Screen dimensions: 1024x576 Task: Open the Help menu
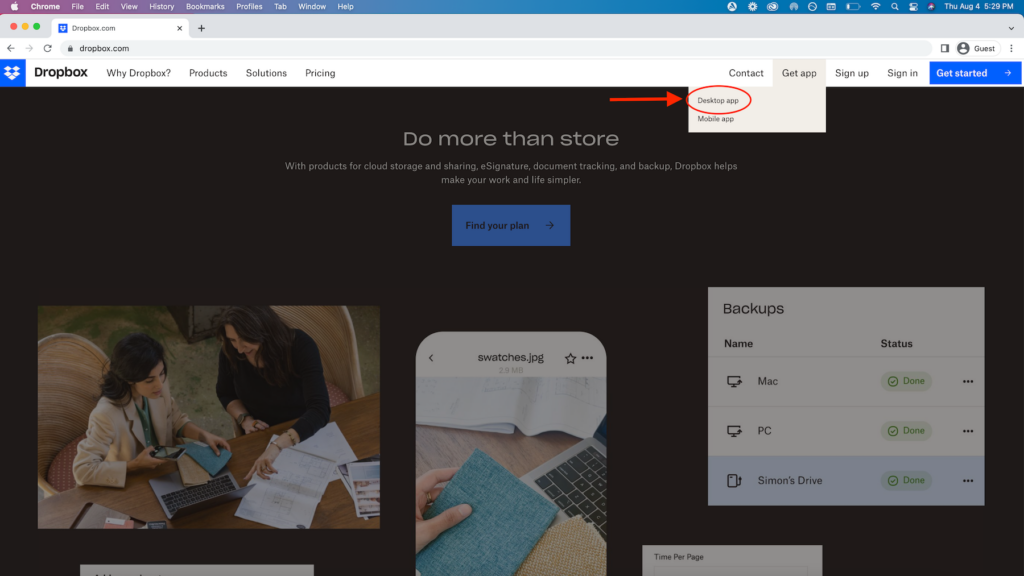[345, 7]
